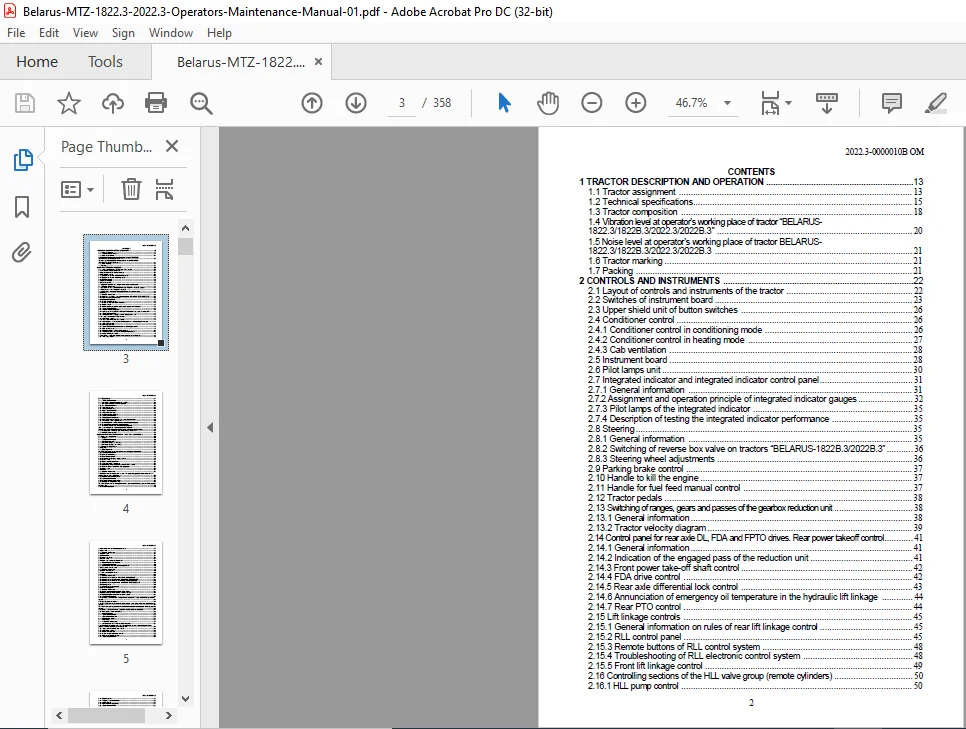Image resolution: width=966 pixels, height=729 pixels.
Task: Open the zoom level dropdown arrow
Action: pos(728,103)
